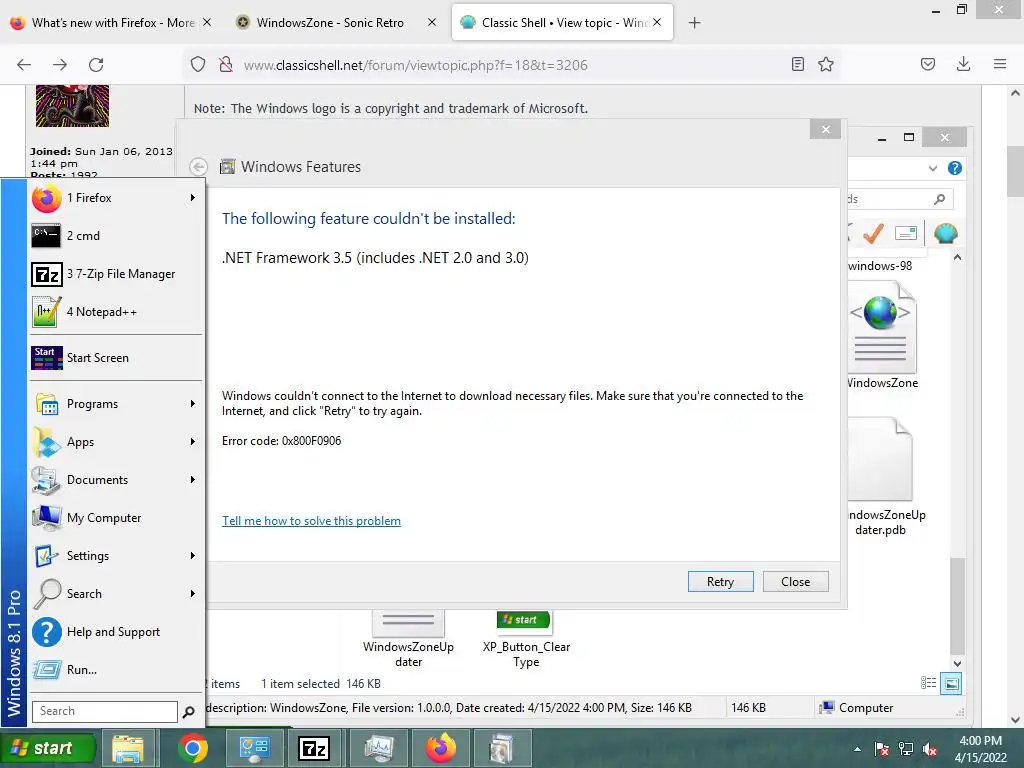
Task: Open Save to Pocket icon
Action: tap(928, 64)
